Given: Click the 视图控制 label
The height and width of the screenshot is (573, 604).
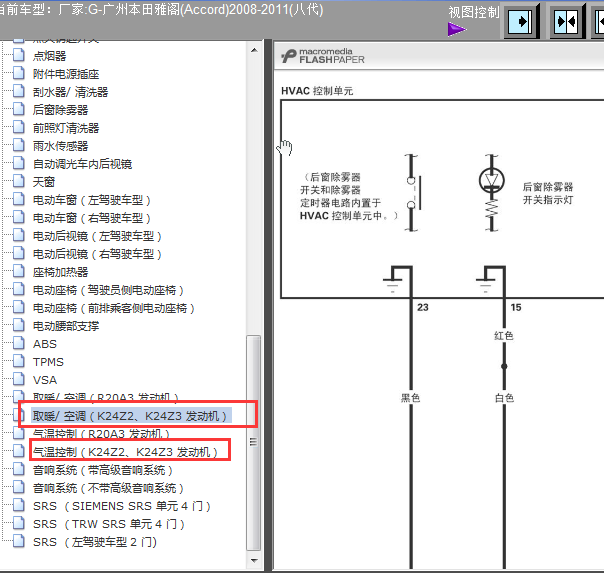Looking at the screenshot, I should point(473,12).
